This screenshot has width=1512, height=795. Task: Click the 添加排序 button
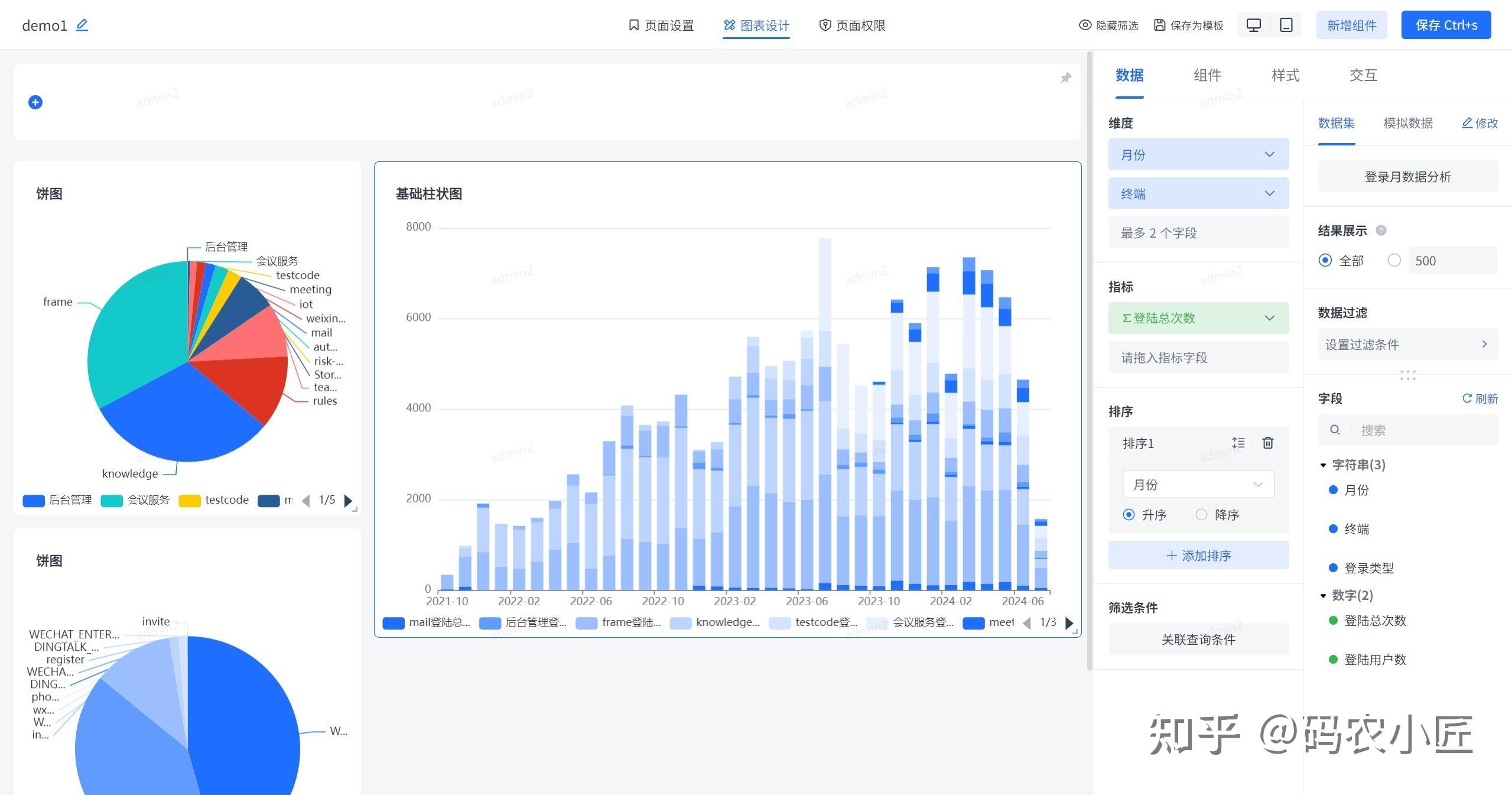[x=1198, y=556]
